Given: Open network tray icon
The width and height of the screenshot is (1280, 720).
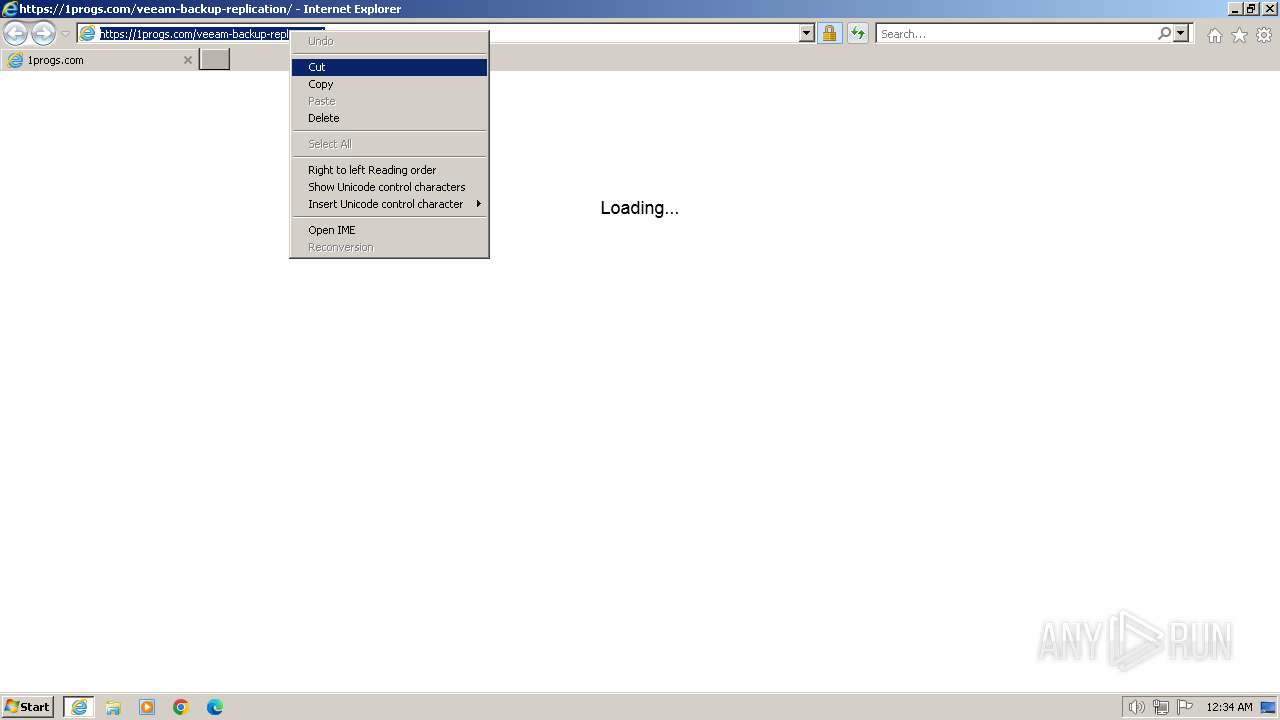Looking at the screenshot, I should coord(1161,707).
